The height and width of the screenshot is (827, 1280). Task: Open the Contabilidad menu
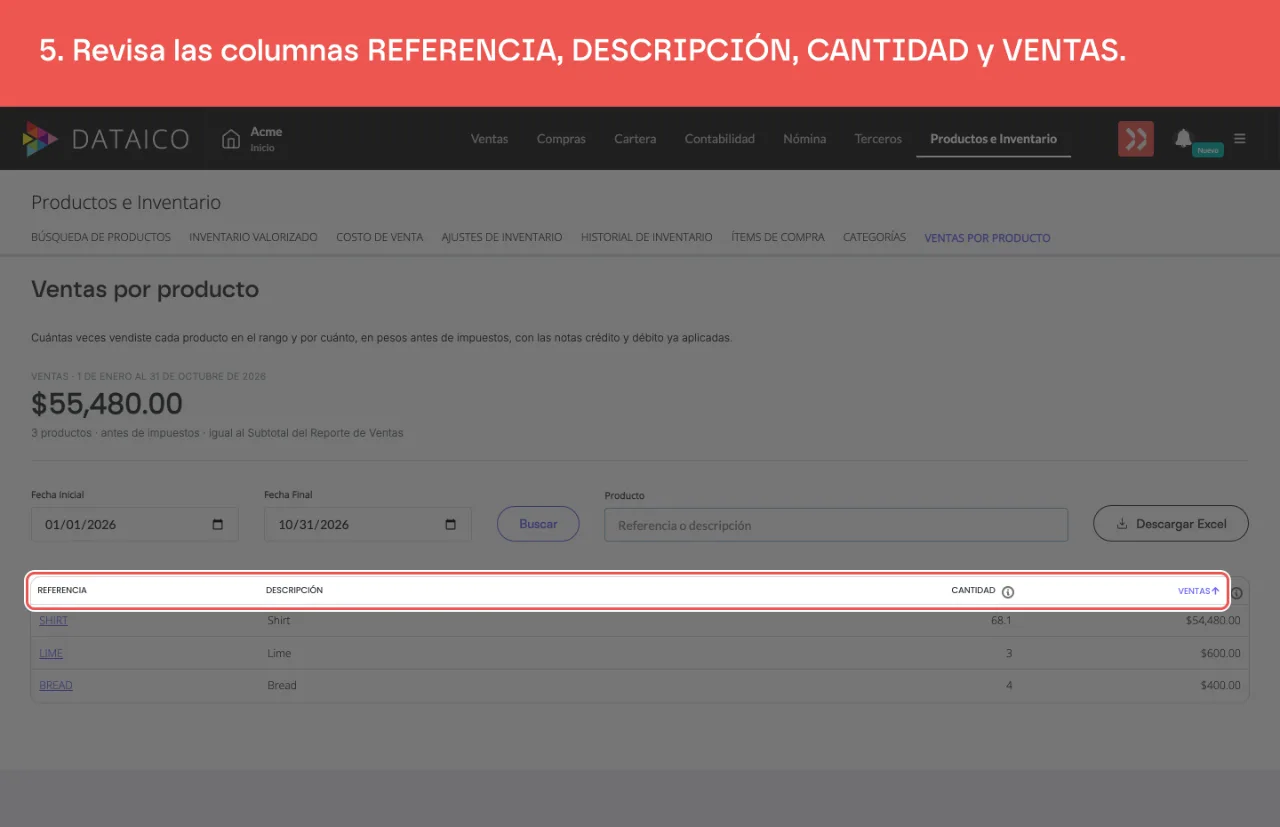720,139
